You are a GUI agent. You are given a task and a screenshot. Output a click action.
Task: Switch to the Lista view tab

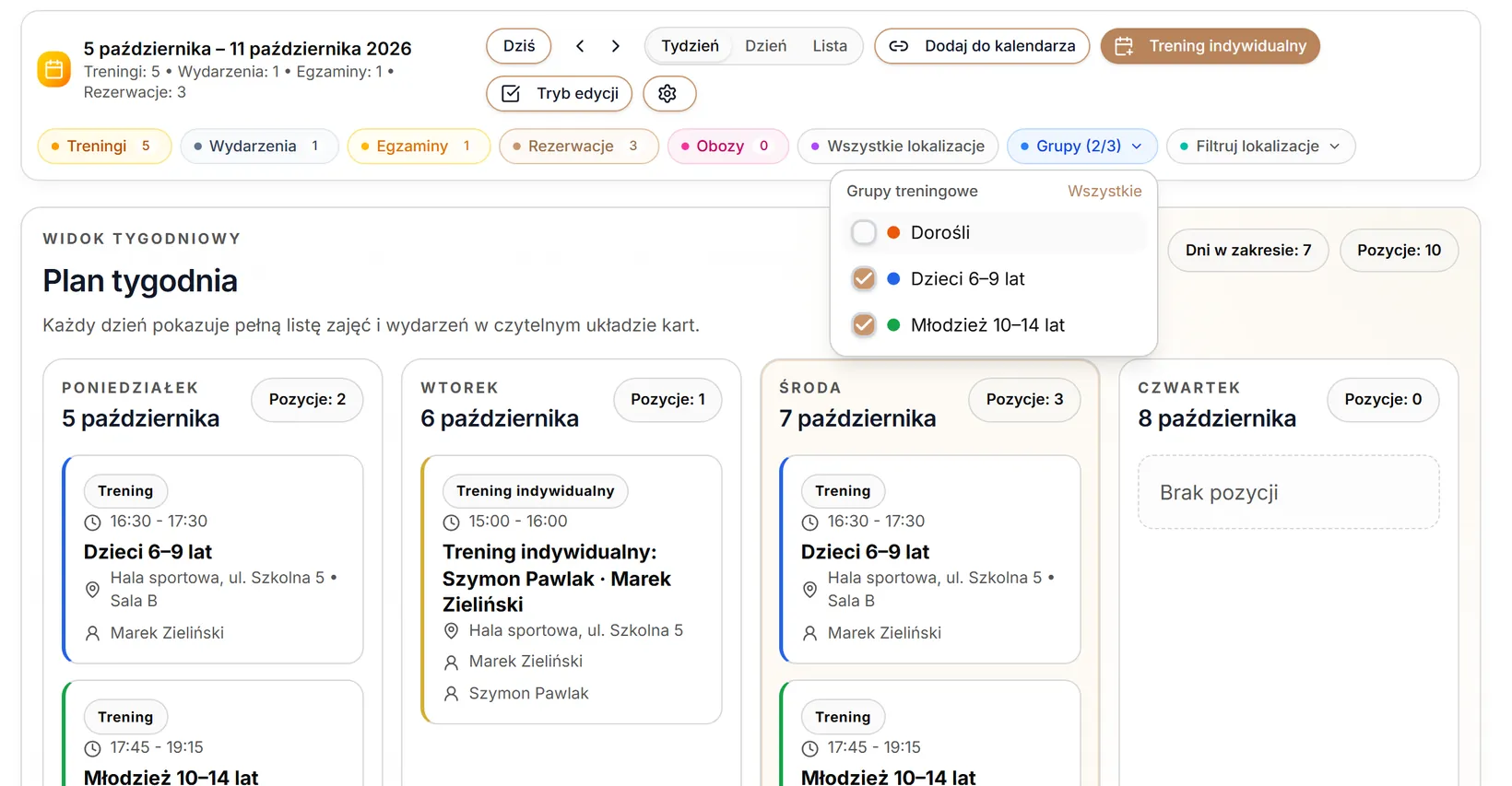(x=830, y=46)
